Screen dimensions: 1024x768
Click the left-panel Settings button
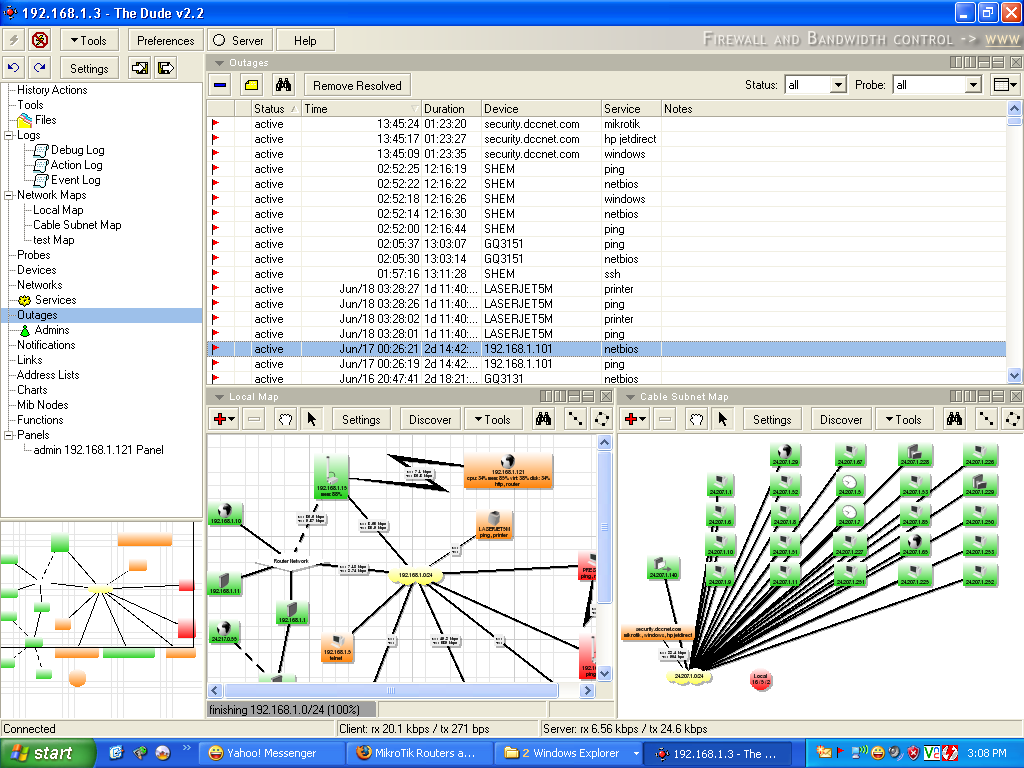click(89, 68)
